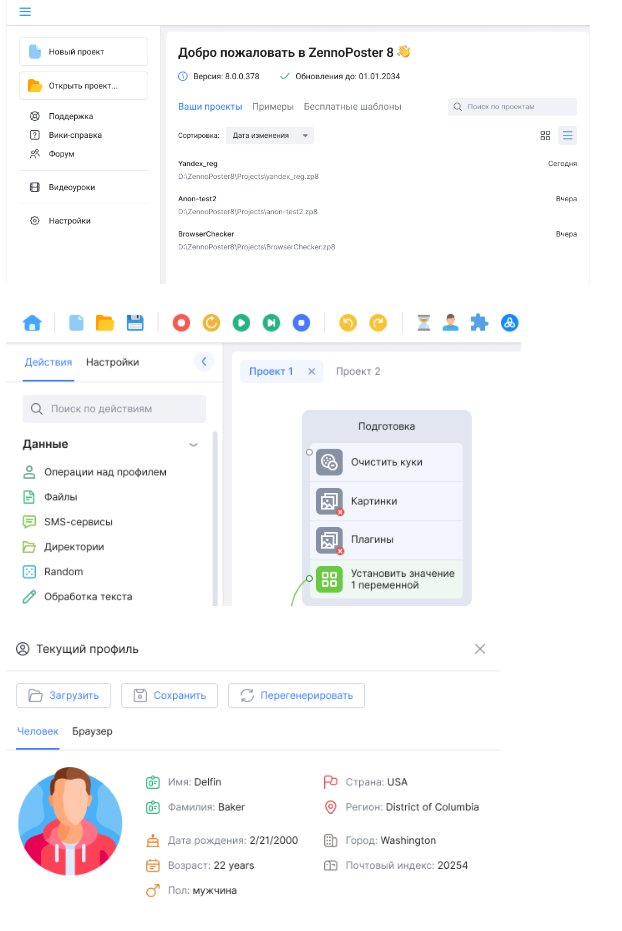Collapse the actions panel with left chevron
Viewport: 622px width, 931px height.
click(x=204, y=362)
